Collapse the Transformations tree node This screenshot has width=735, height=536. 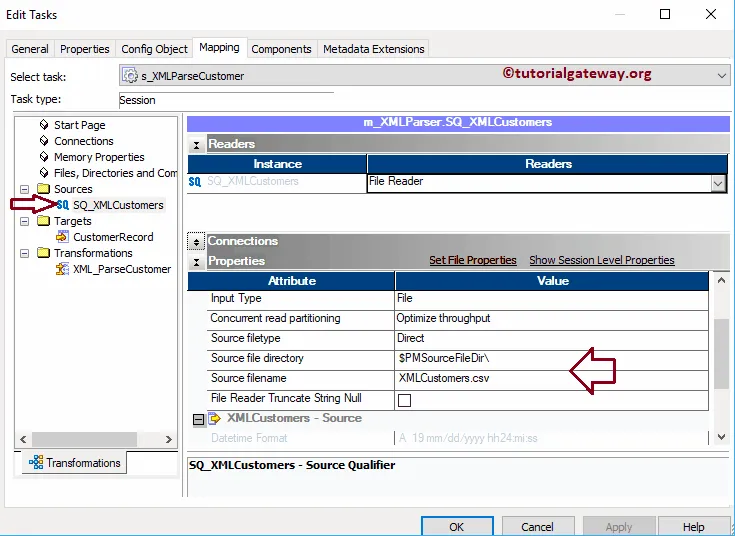click(24, 253)
